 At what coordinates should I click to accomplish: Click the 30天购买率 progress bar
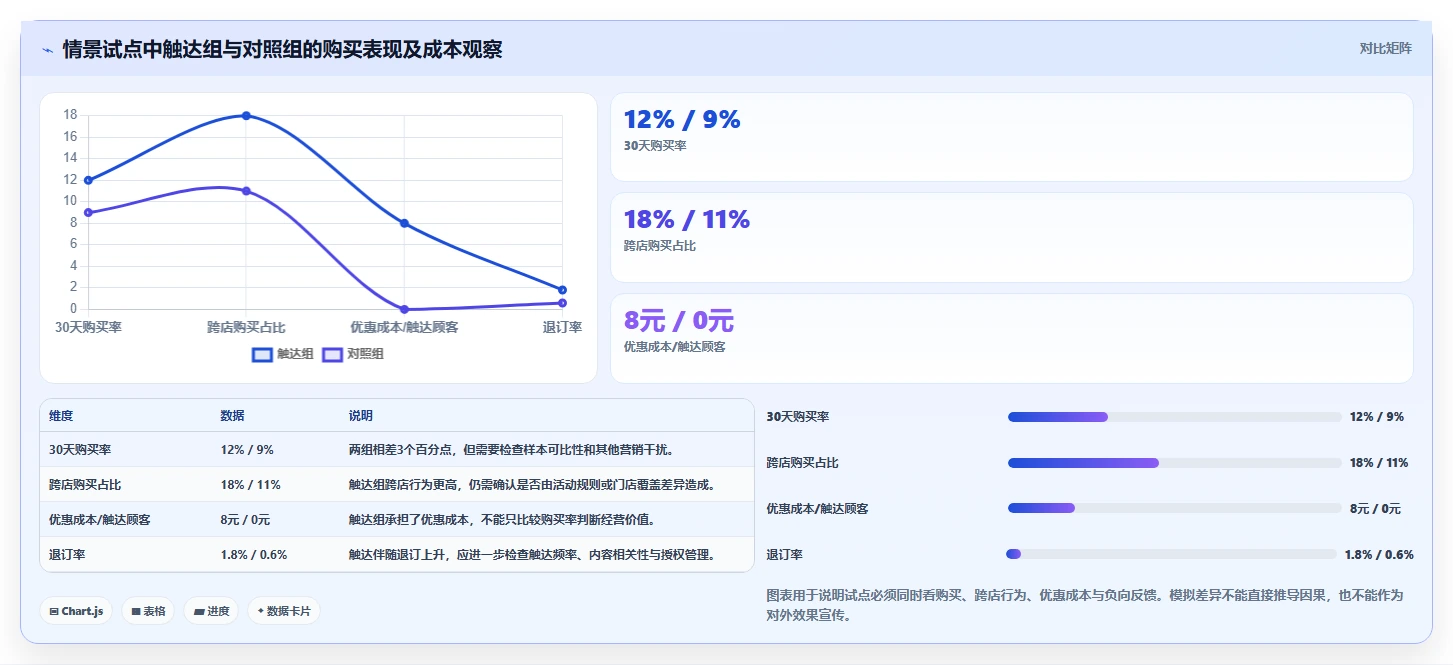point(1175,417)
